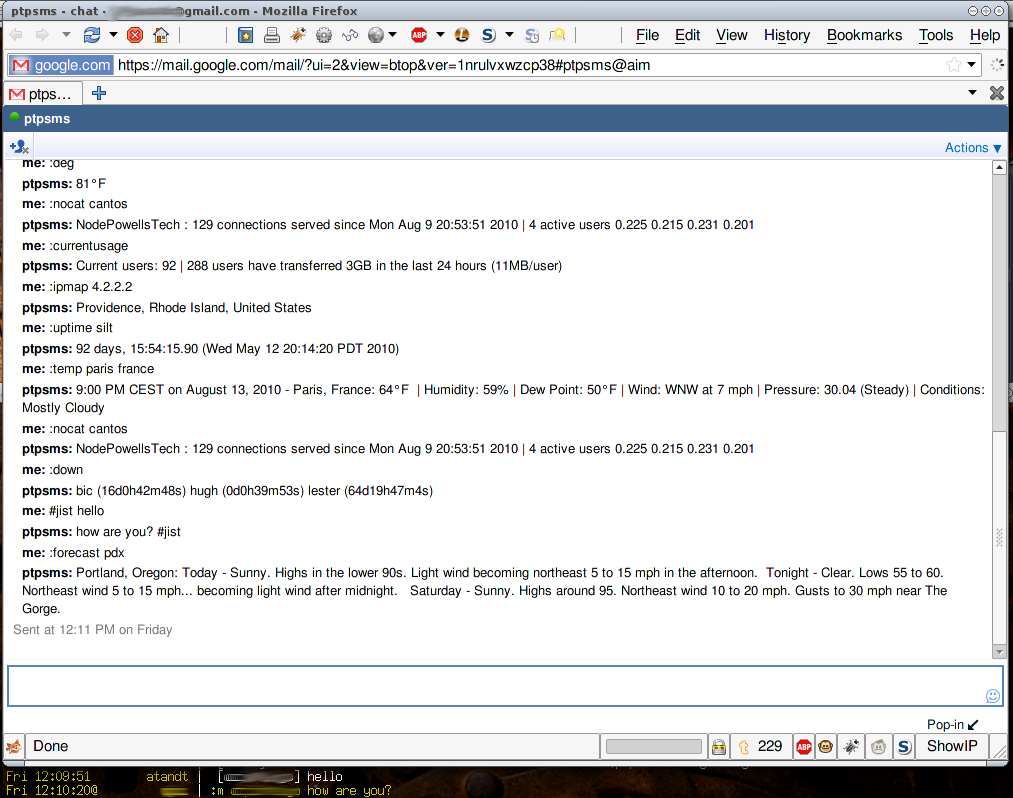
Task: Click the Reload page icon
Action: 92,35
